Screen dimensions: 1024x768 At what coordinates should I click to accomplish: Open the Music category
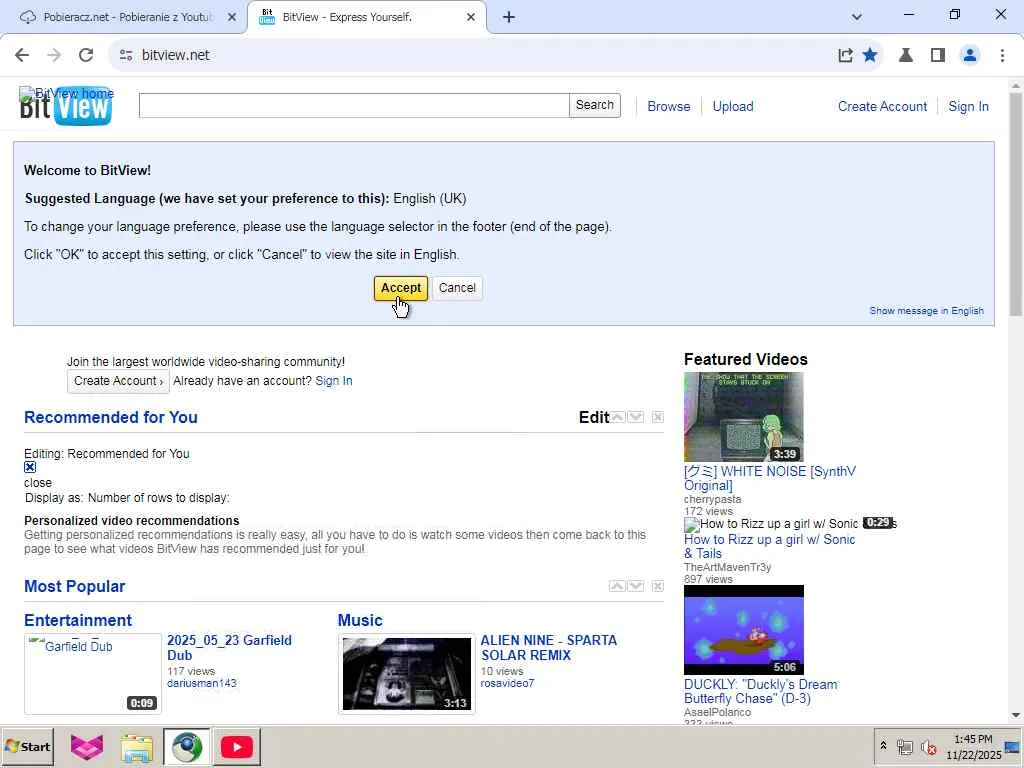pos(360,620)
